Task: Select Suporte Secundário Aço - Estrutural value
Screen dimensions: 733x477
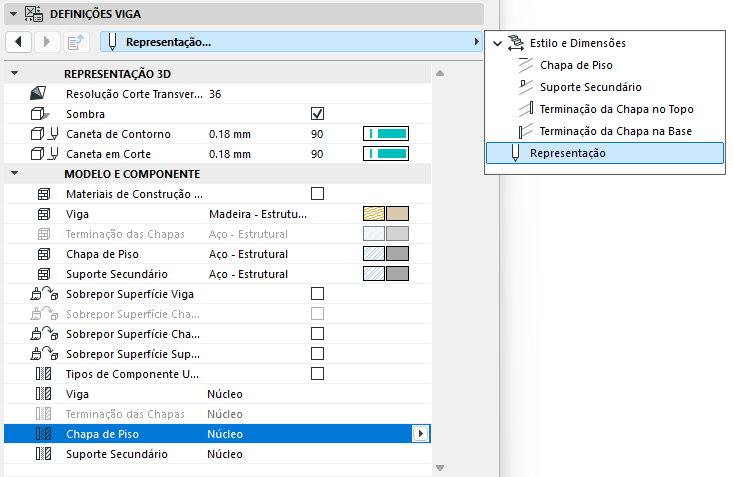Action: (248, 274)
